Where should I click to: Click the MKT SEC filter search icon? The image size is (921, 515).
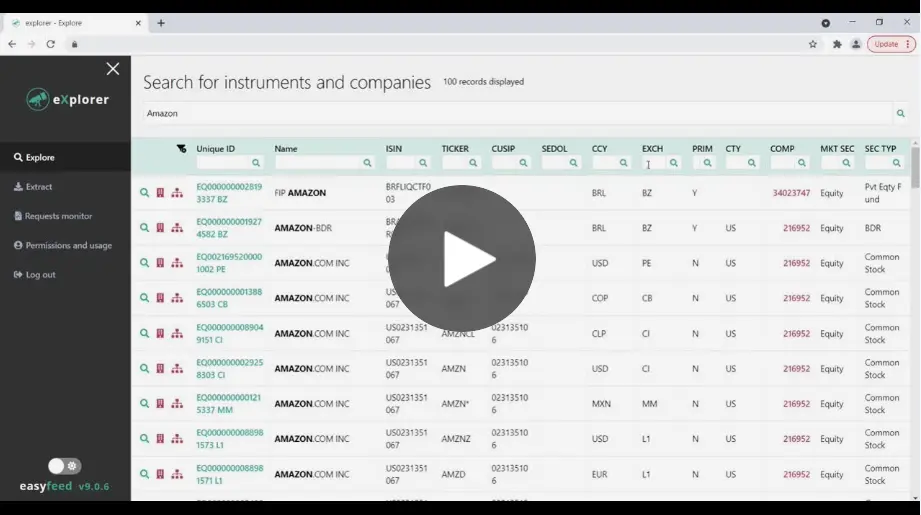pyautogui.click(x=846, y=163)
